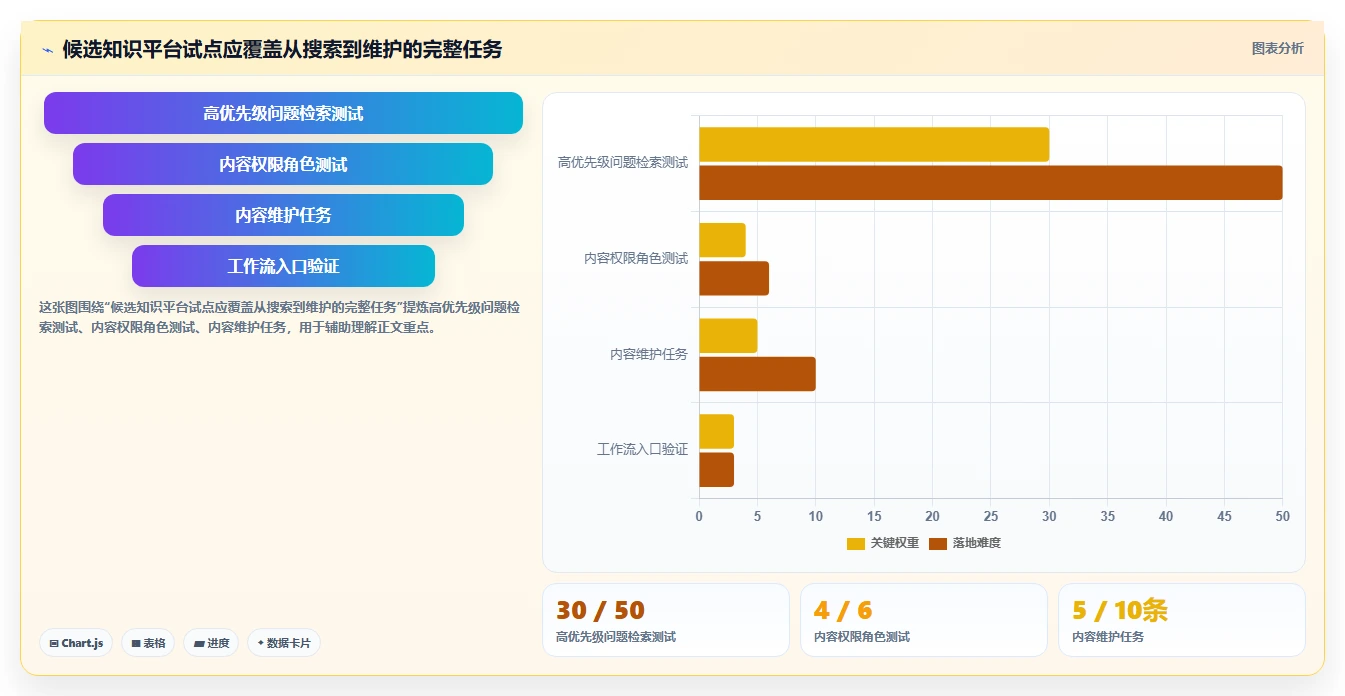Click the 4 / 6 data card

point(923,620)
